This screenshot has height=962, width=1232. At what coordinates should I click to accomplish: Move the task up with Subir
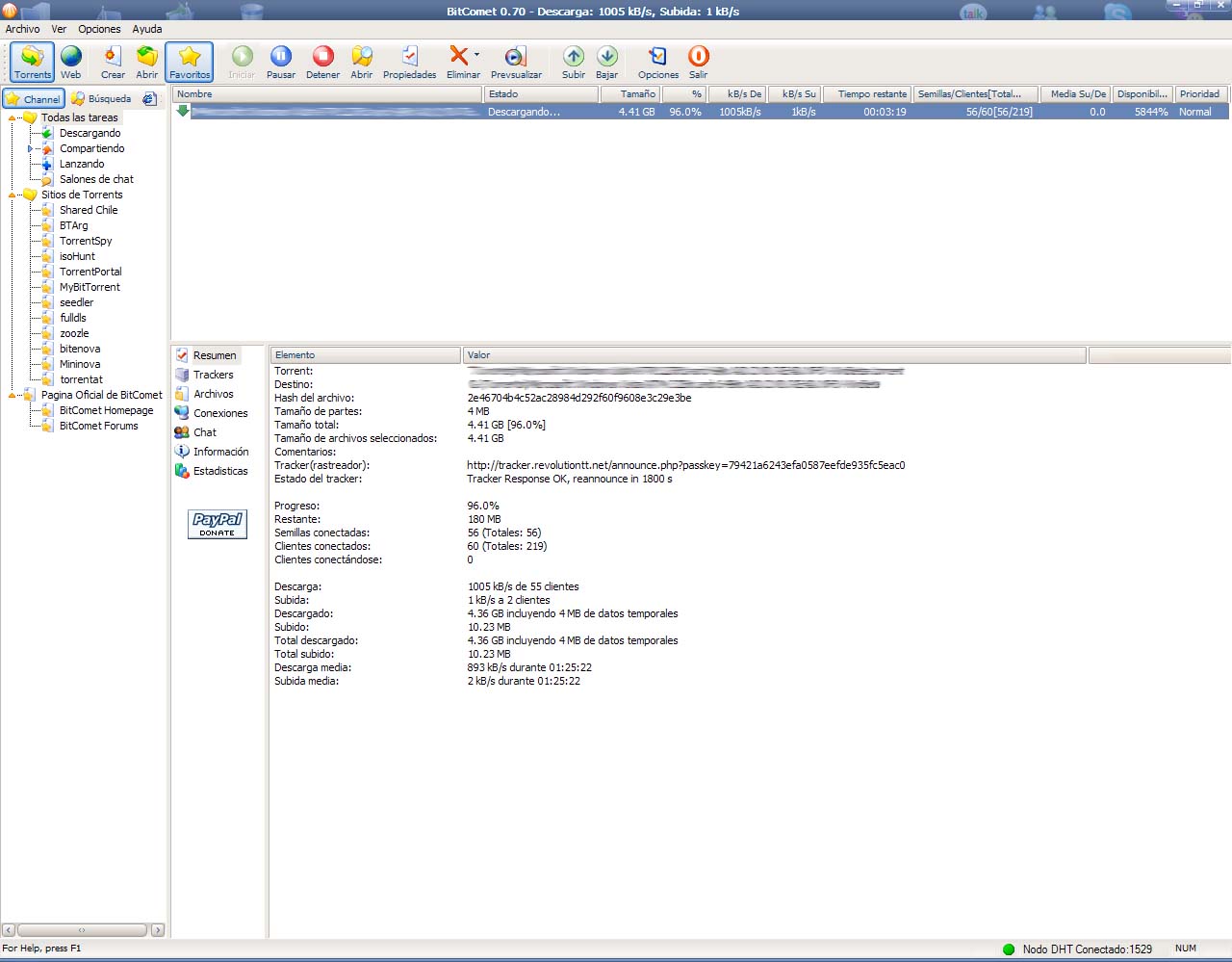pyautogui.click(x=574, y=62)
